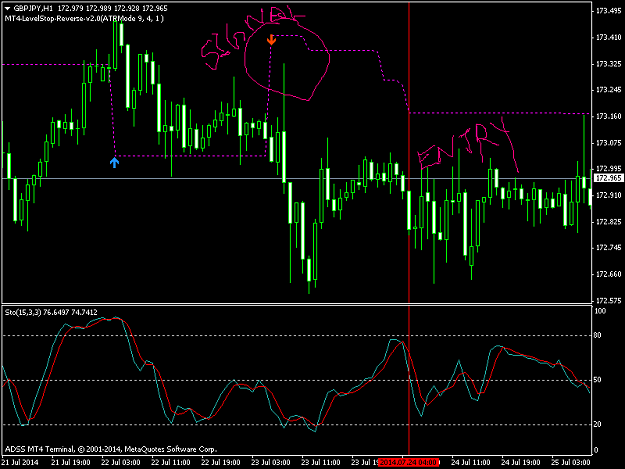
Task: Click the grey horizontal current-price line
Action: point(296,178)
